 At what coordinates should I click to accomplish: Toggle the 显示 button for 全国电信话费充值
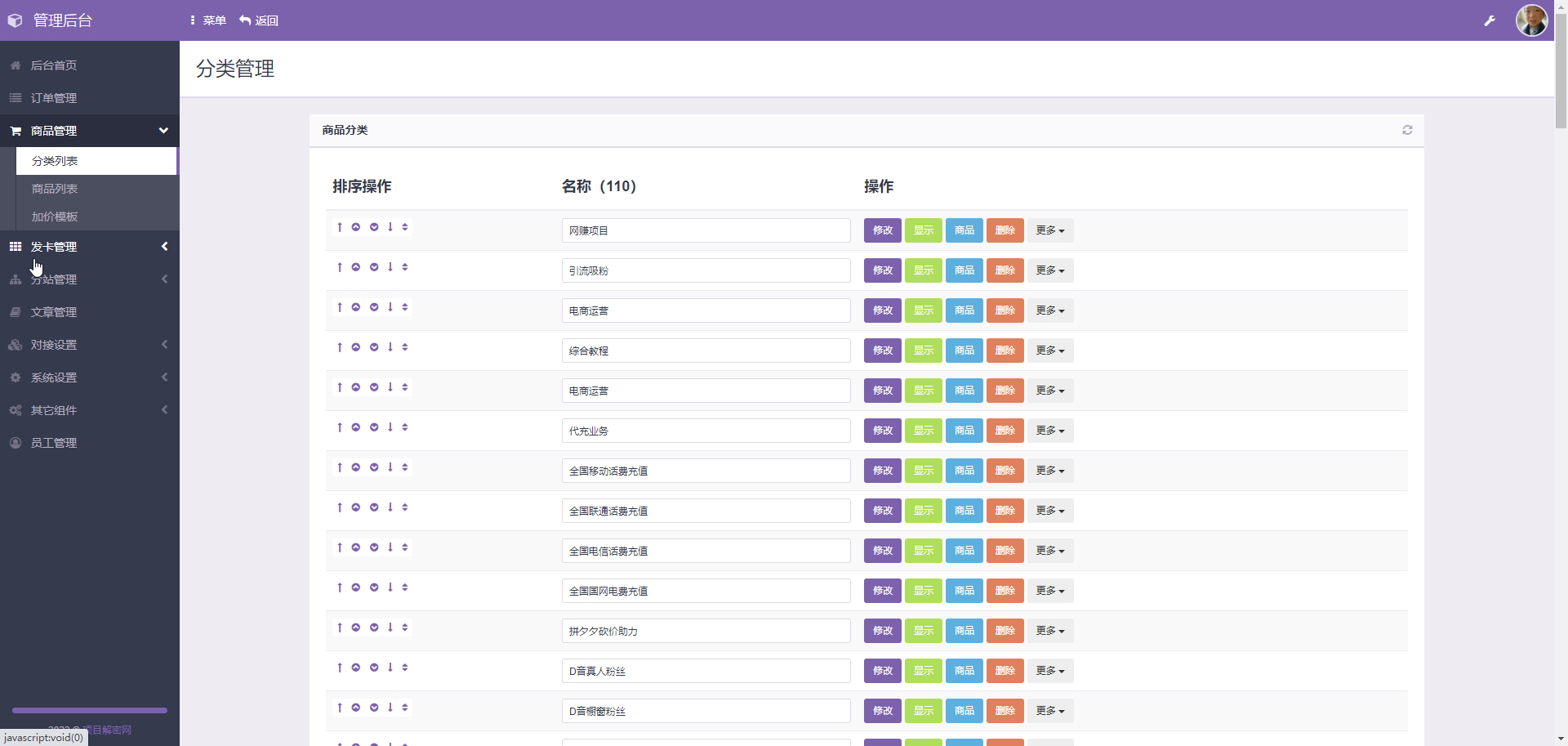(924, 551)
